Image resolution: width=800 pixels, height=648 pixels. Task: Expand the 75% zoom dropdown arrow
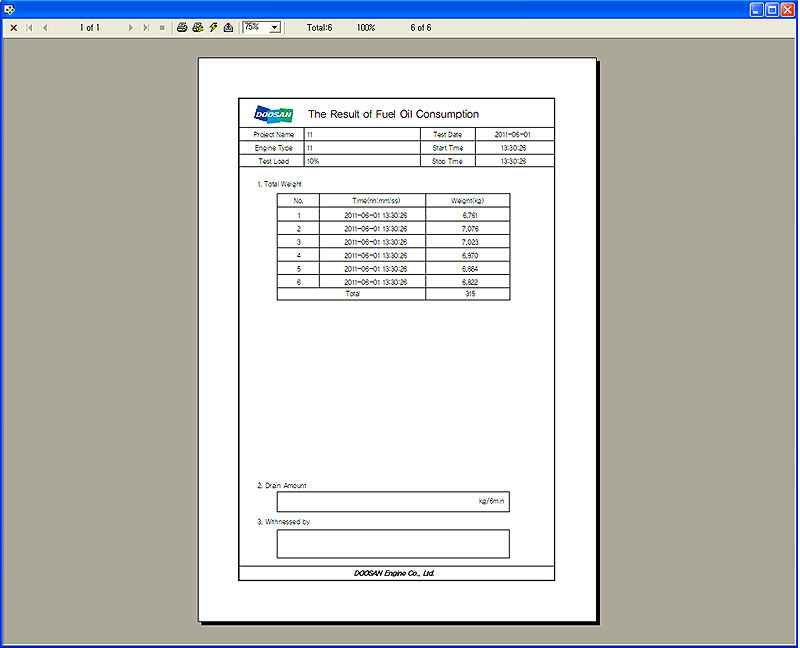274,28
